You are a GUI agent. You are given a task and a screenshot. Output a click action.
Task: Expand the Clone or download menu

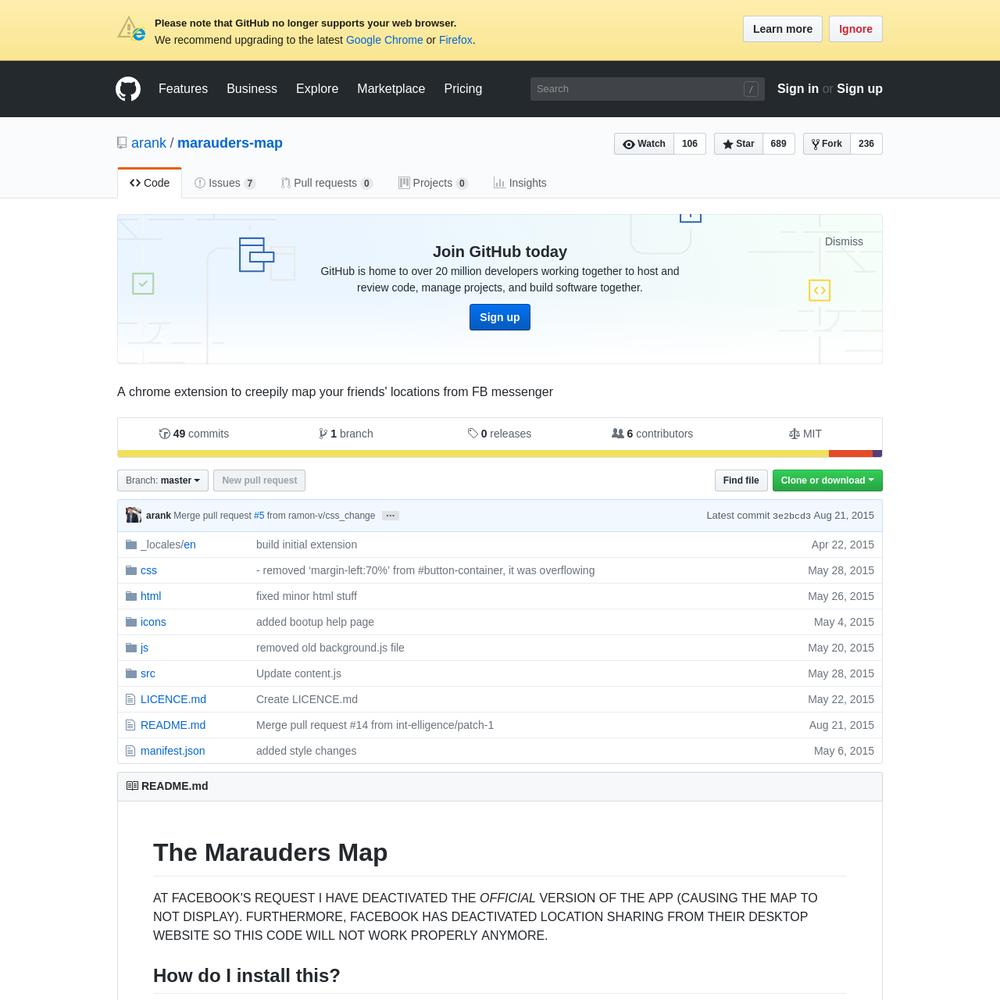click(x=827, y=480)
